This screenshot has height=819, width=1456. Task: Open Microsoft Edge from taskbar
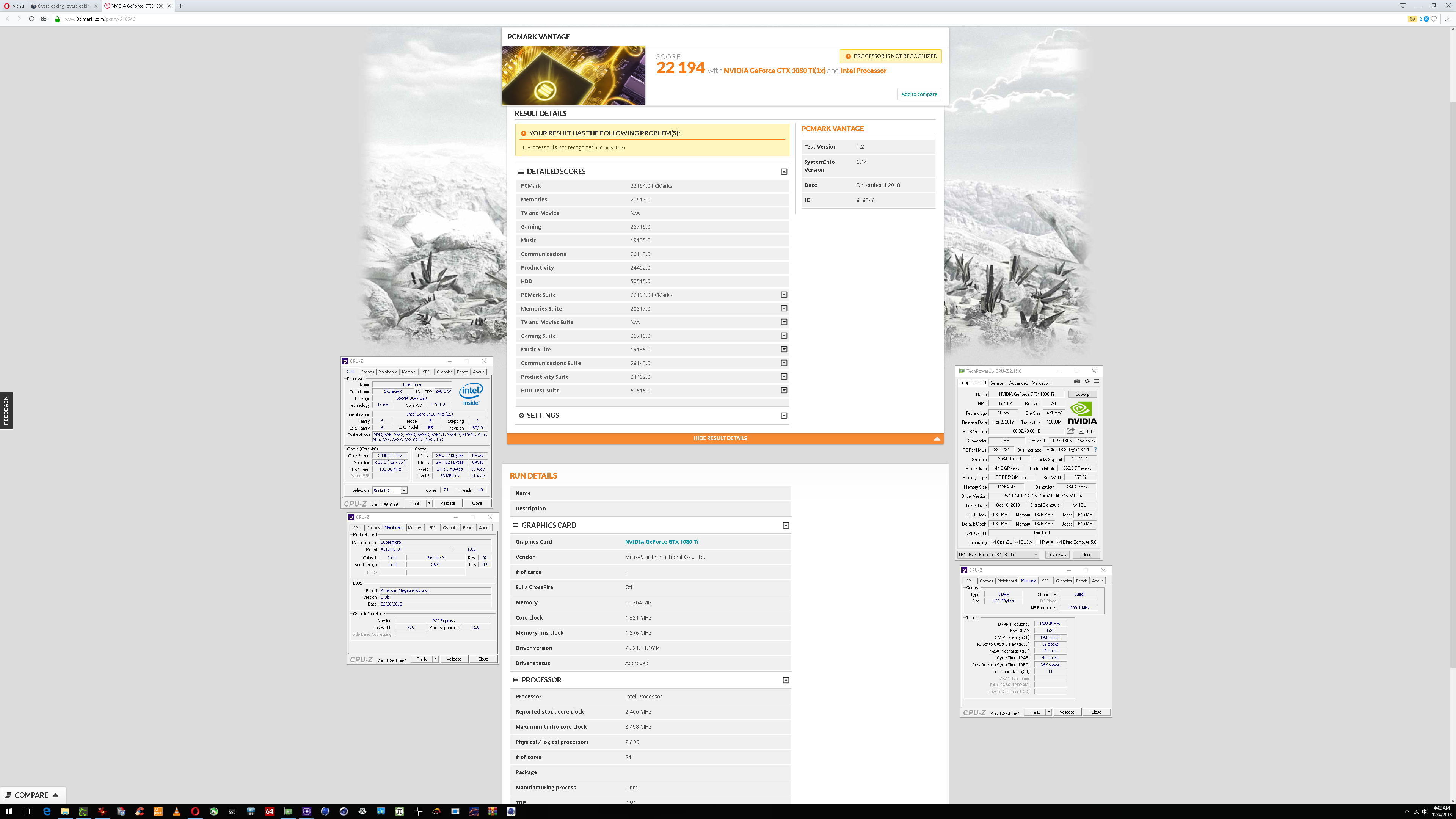[46, 811]
